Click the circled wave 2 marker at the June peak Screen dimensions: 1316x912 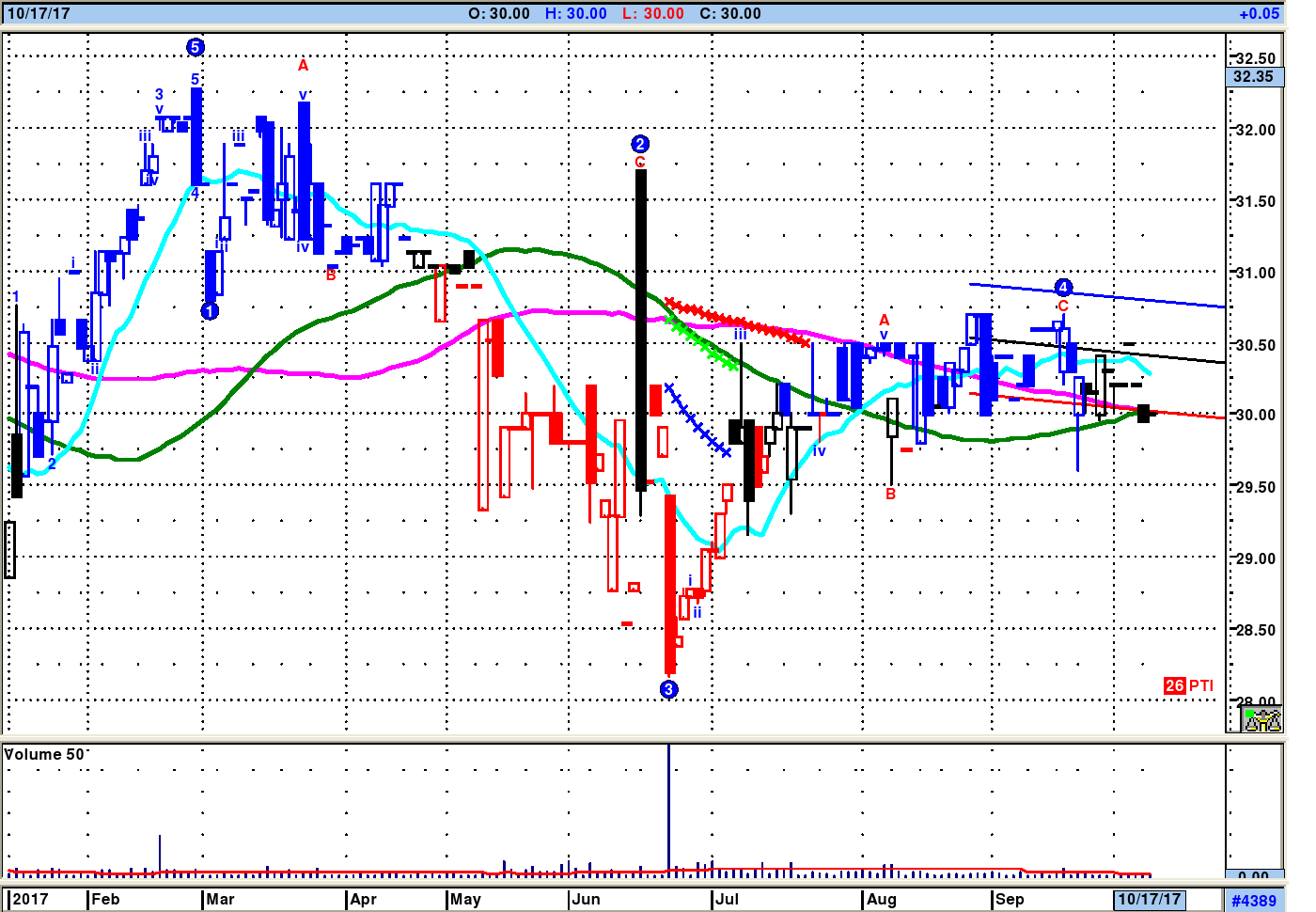tap(640, 144)
